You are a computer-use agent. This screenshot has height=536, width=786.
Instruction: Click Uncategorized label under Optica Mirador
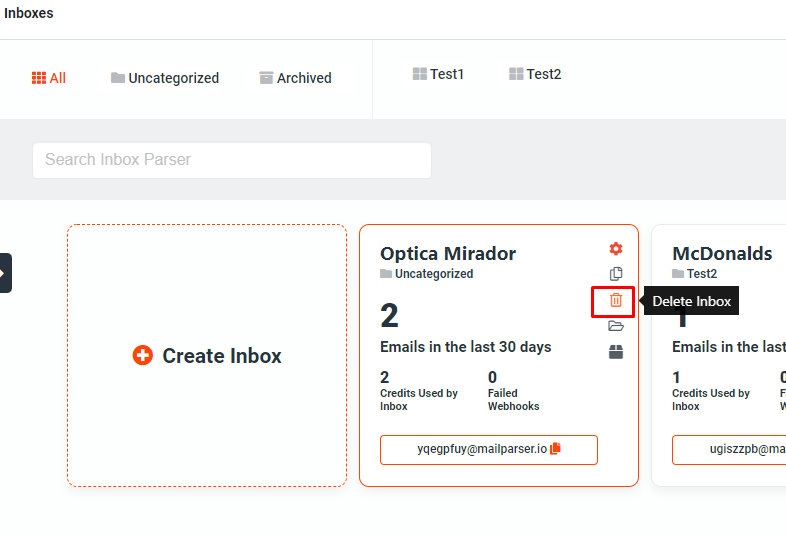[x=427, y=274]
